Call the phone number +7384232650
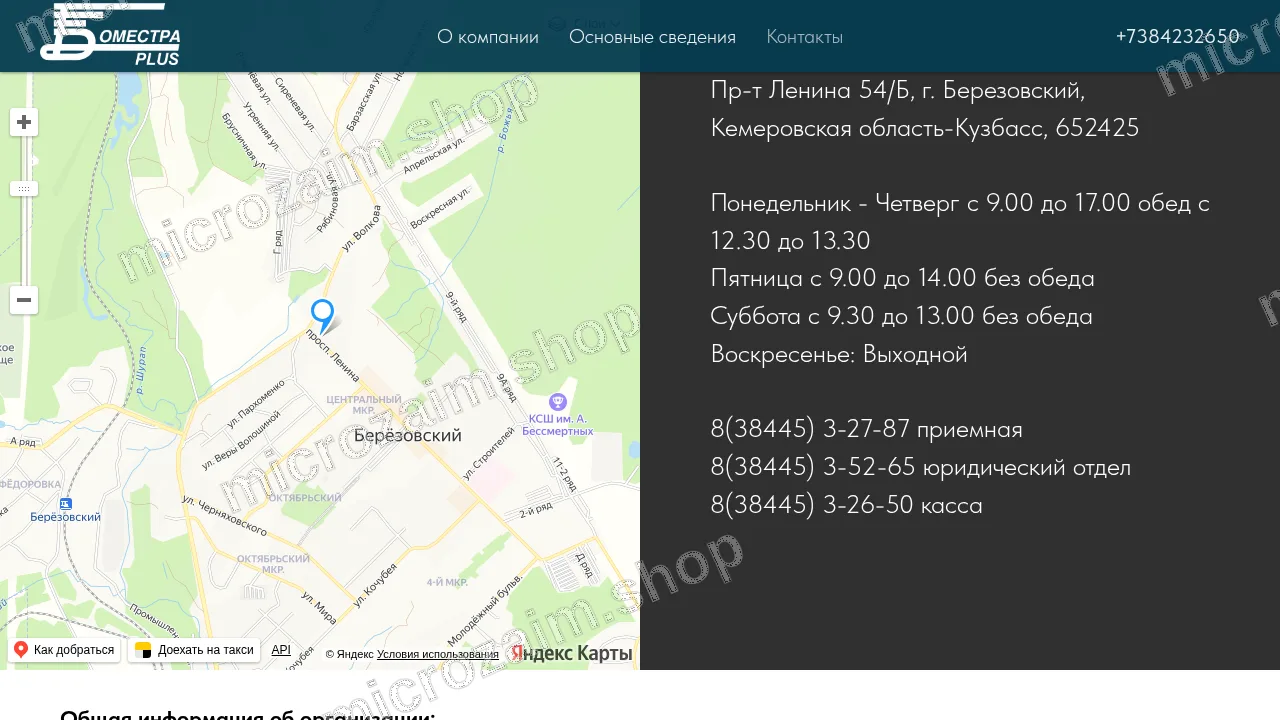 coord(1177,36)
